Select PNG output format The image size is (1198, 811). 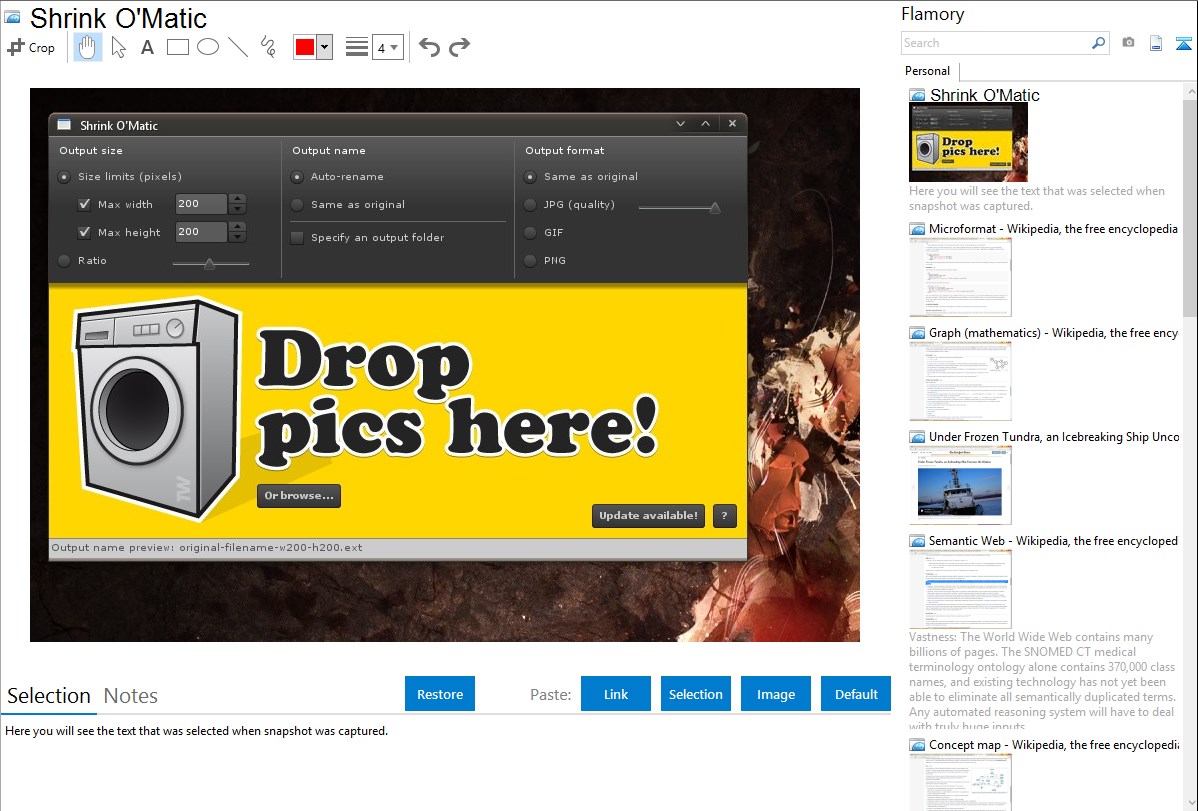coord(530,261)
